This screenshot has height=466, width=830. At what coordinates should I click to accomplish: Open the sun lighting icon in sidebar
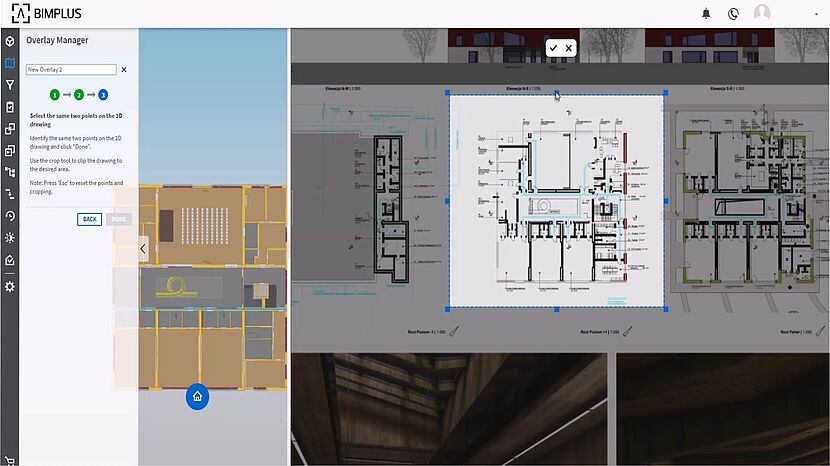coord(9,238)
